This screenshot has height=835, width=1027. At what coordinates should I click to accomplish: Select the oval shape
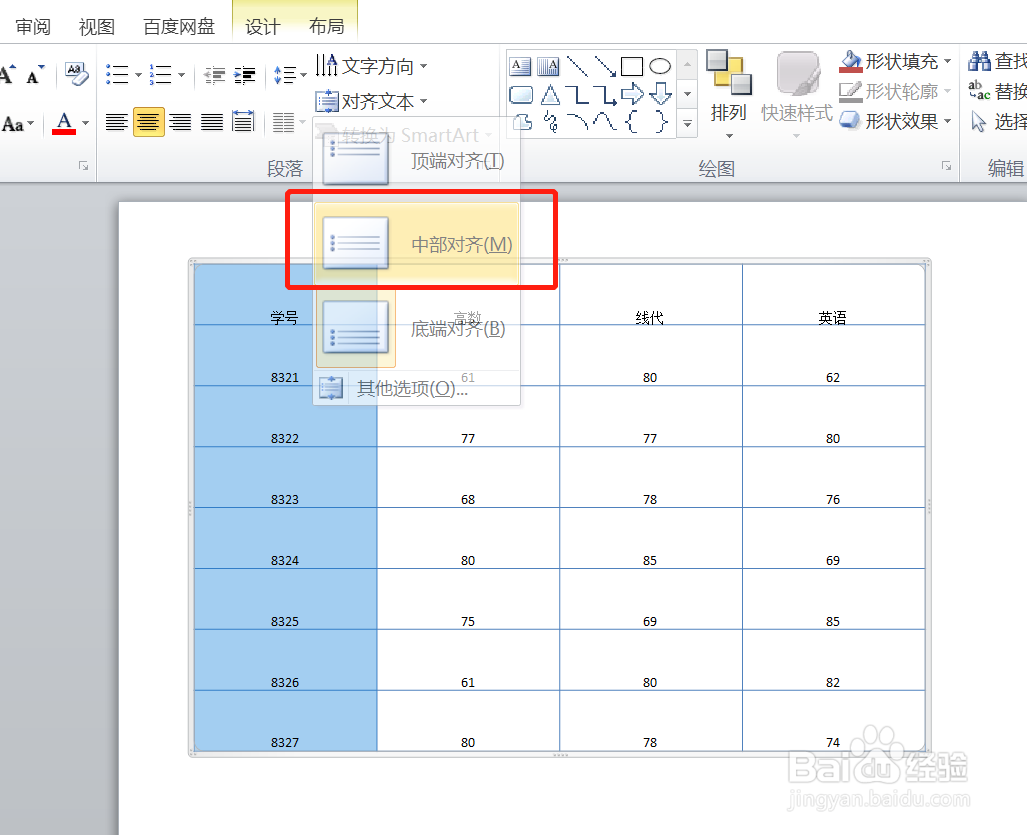click(660, 66)
